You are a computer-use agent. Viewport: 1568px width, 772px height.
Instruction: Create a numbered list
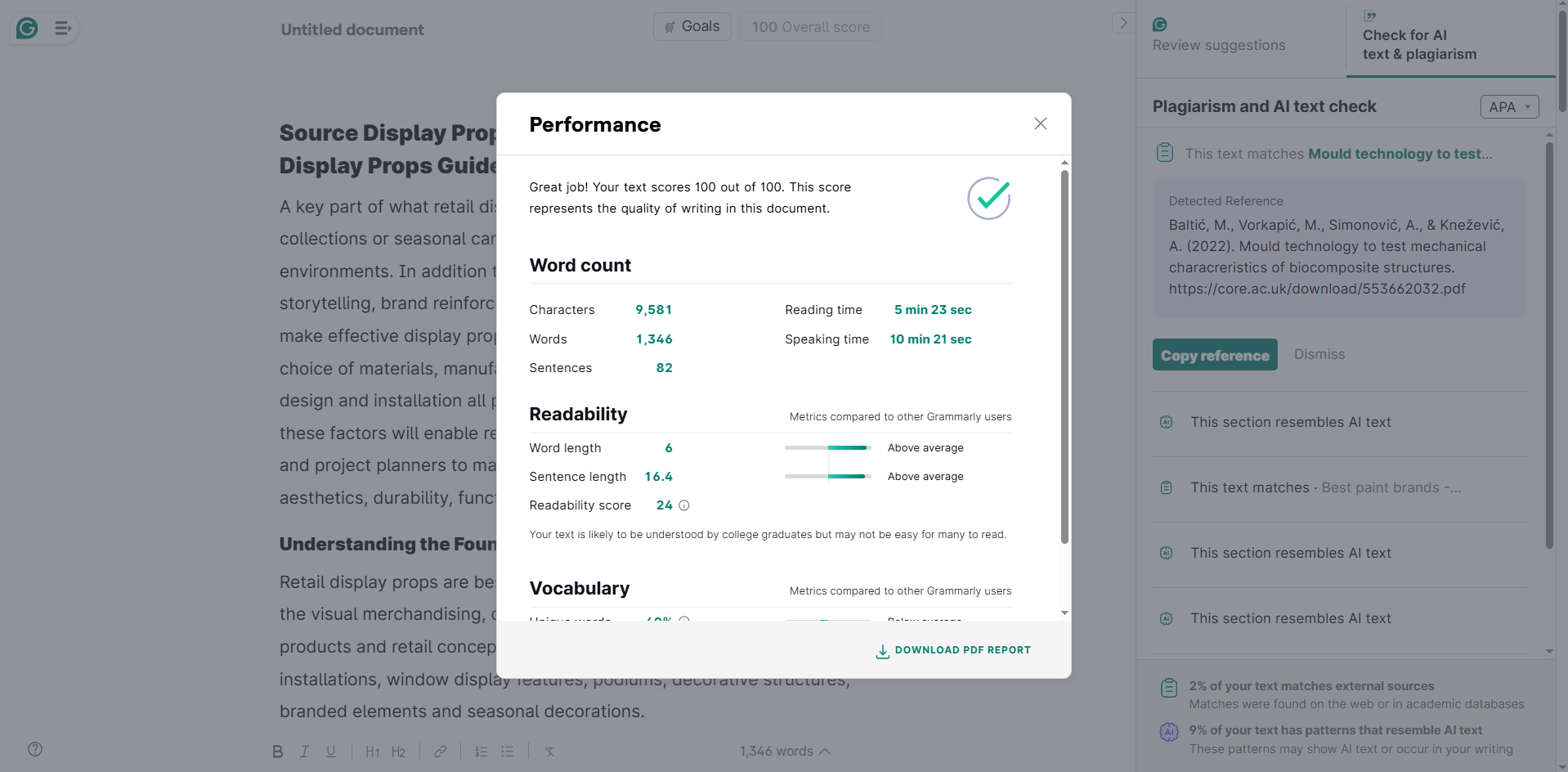(482, 752)
